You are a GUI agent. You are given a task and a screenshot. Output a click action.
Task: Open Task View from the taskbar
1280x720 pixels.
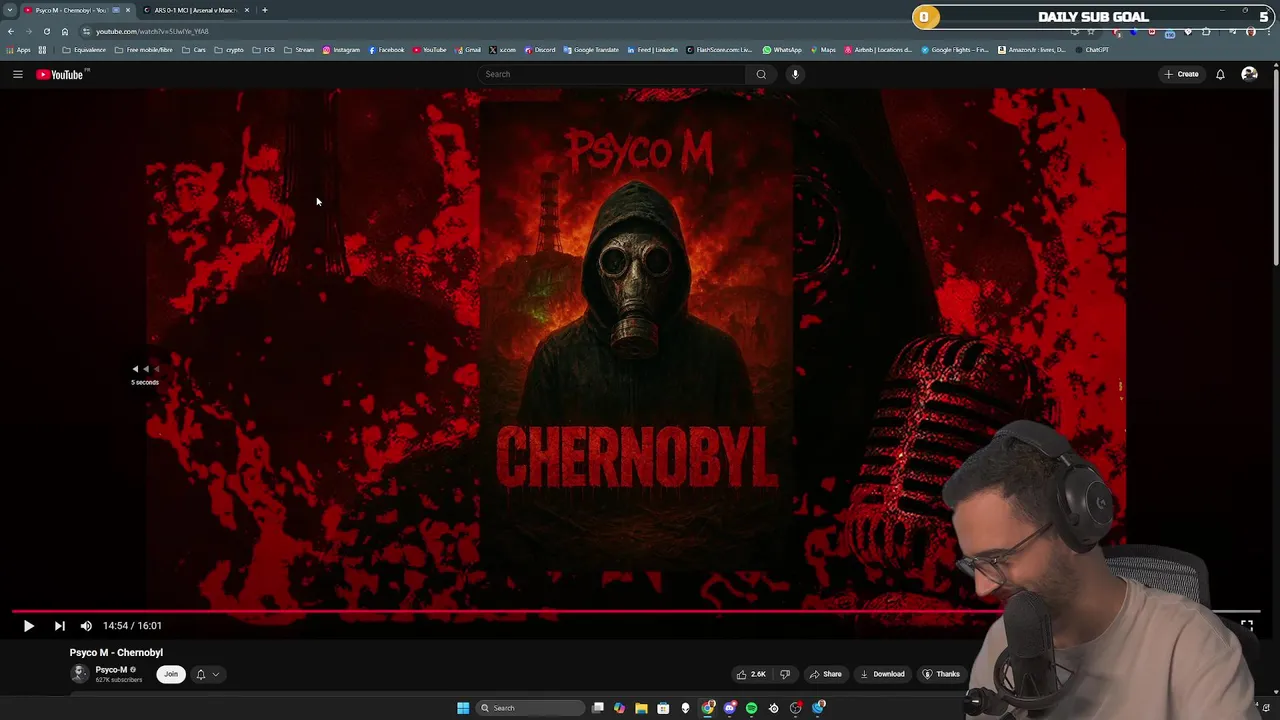[598, 708]
